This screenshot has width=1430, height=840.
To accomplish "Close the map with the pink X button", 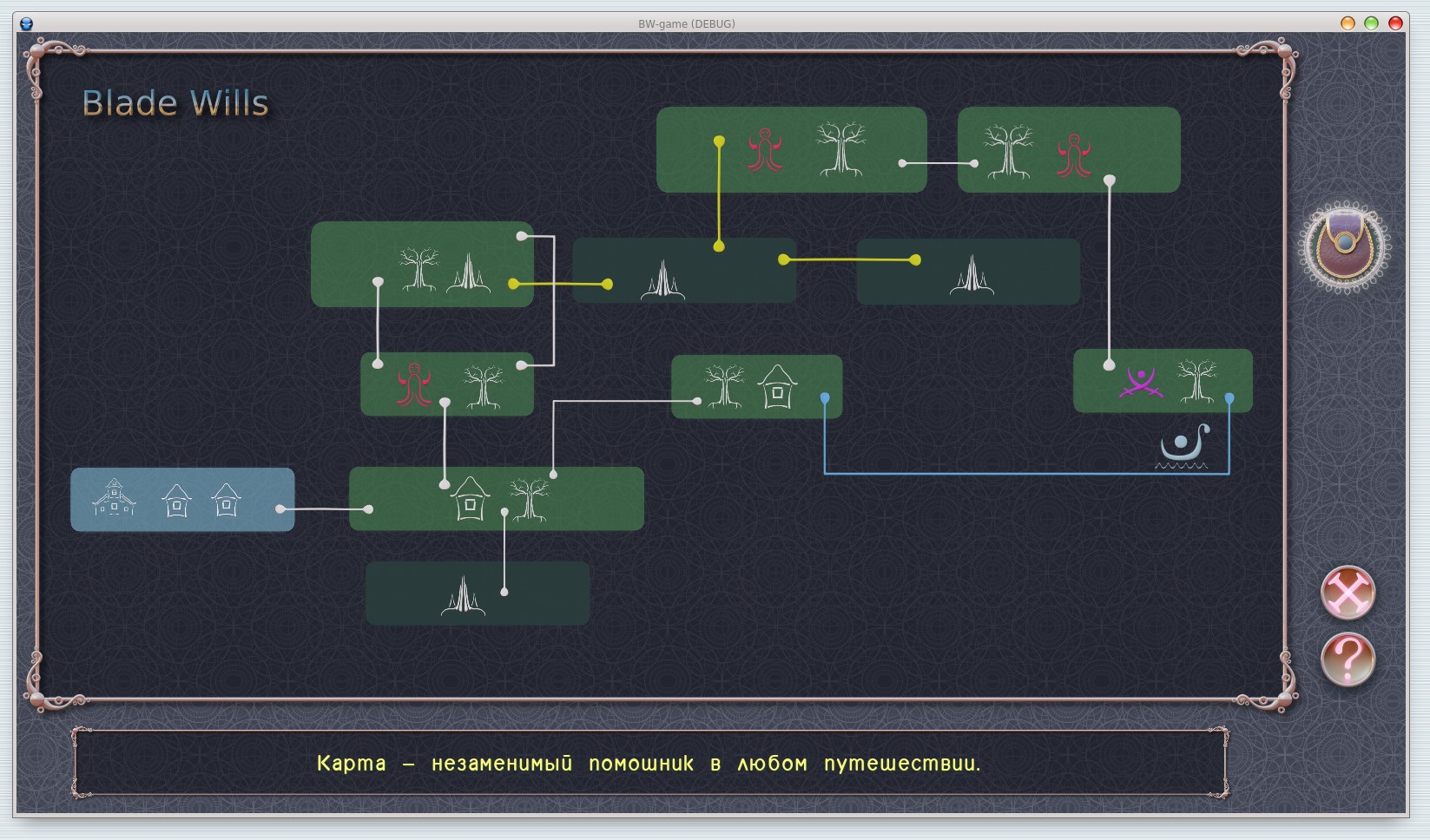I will point(1348,594).
